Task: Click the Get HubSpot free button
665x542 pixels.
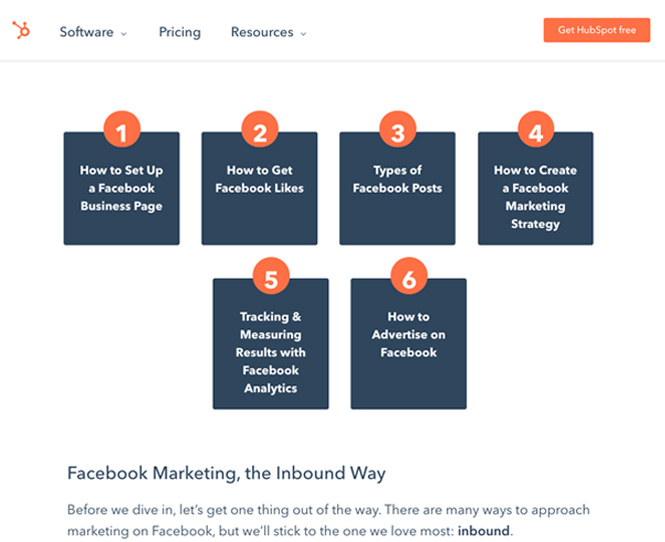Action: [x=597, y=30]
